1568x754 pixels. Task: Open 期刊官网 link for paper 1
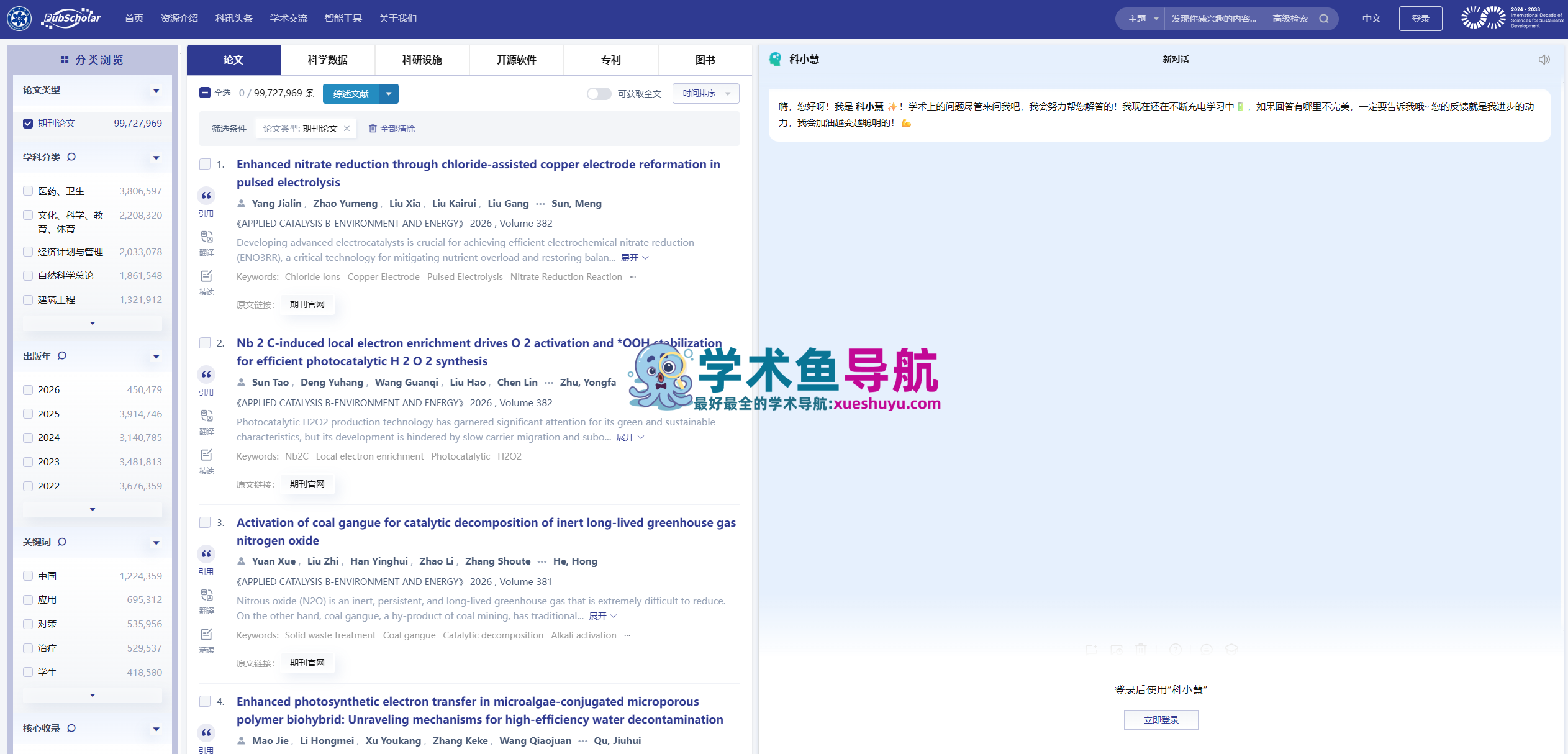[x=307, y=304]
